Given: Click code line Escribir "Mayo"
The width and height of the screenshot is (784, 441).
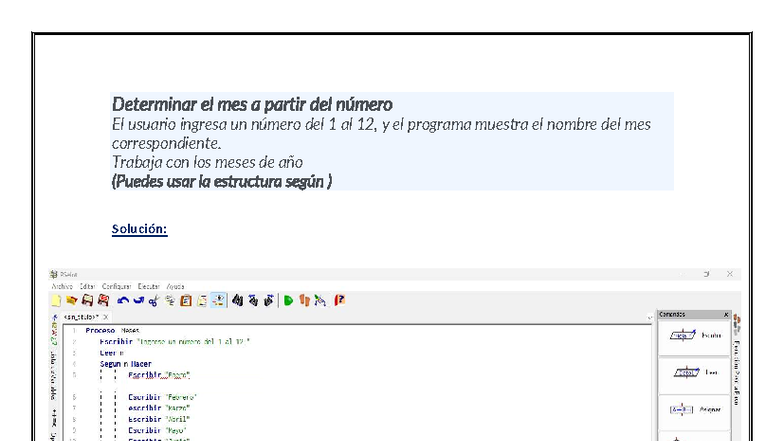Looking at the screenshot, I should click(158, 430).
